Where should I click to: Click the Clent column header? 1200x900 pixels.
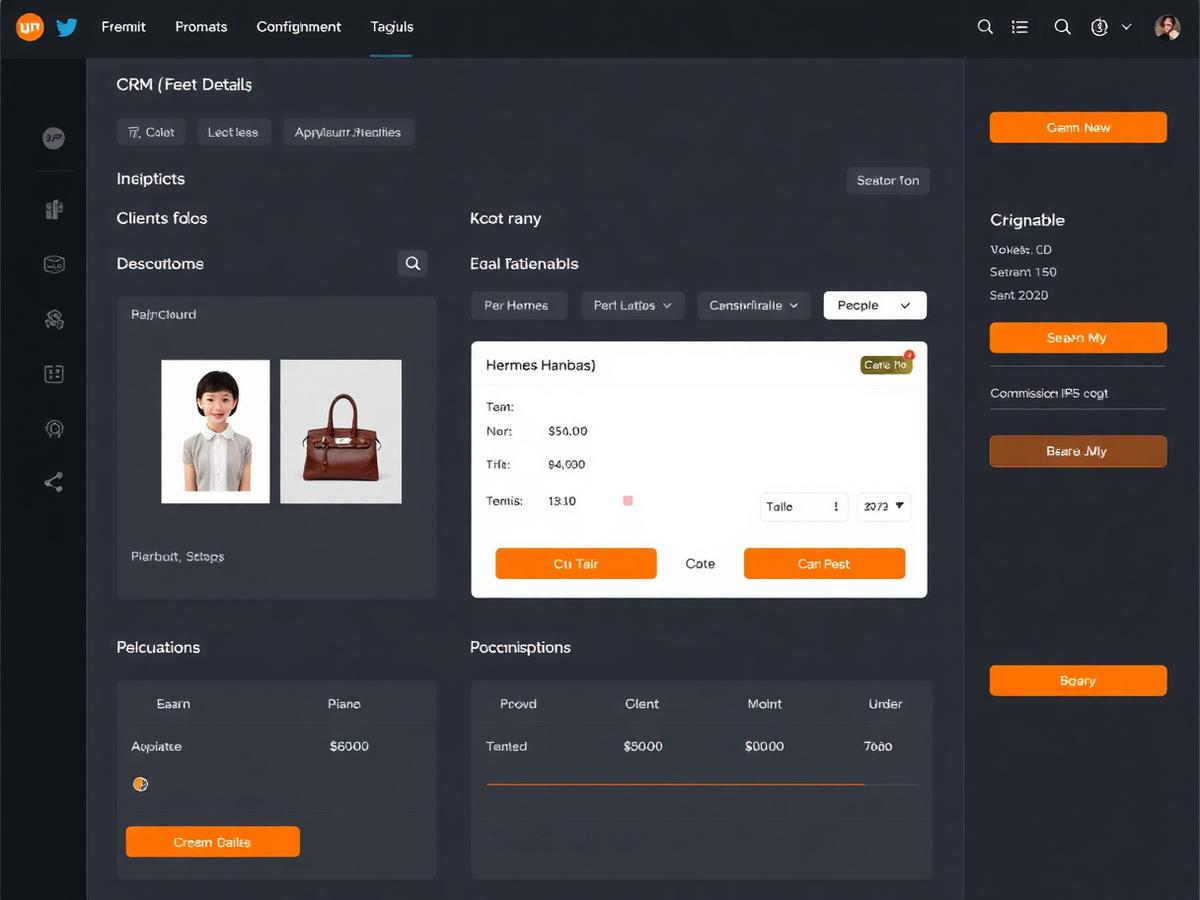coord(642,704)
